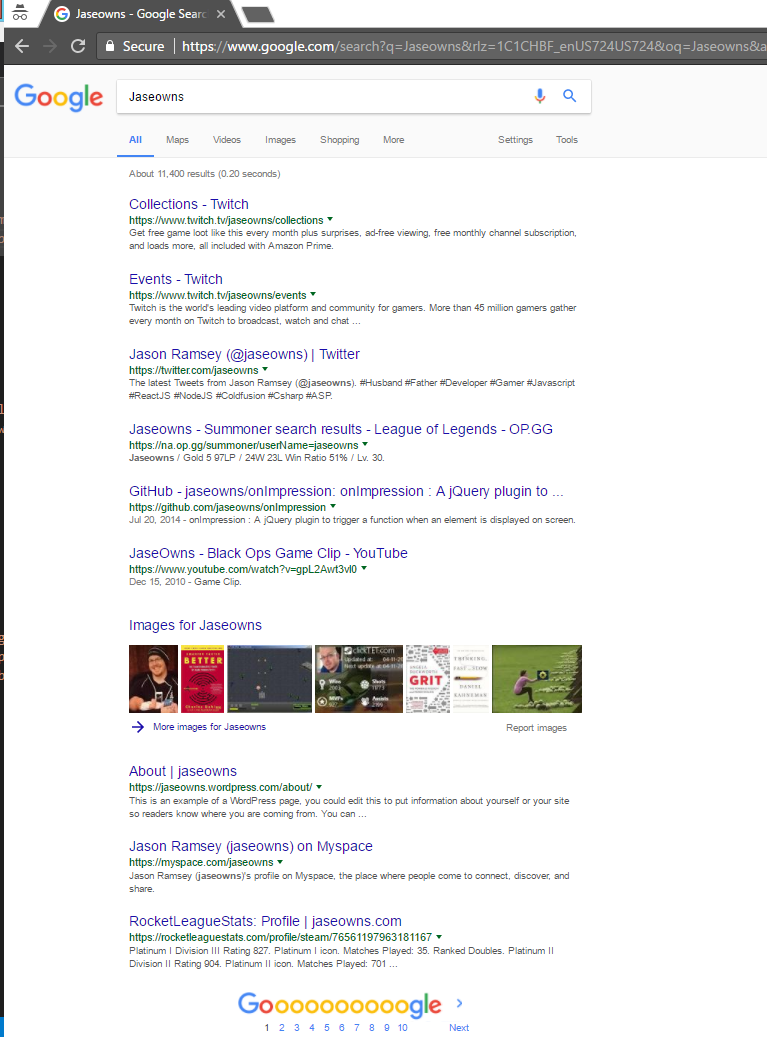767x1037 pixels.
Task: Expand dropdown next to na.op.gg URL
Action: click(365, 444)
